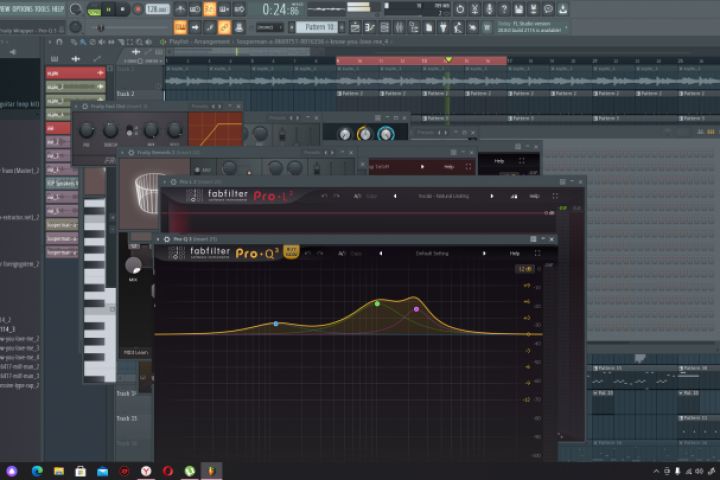Image resolution: width=720 pixels, height=480 pixels.
Task: Open the playlist view icon
Action: (x=355, y=28)
